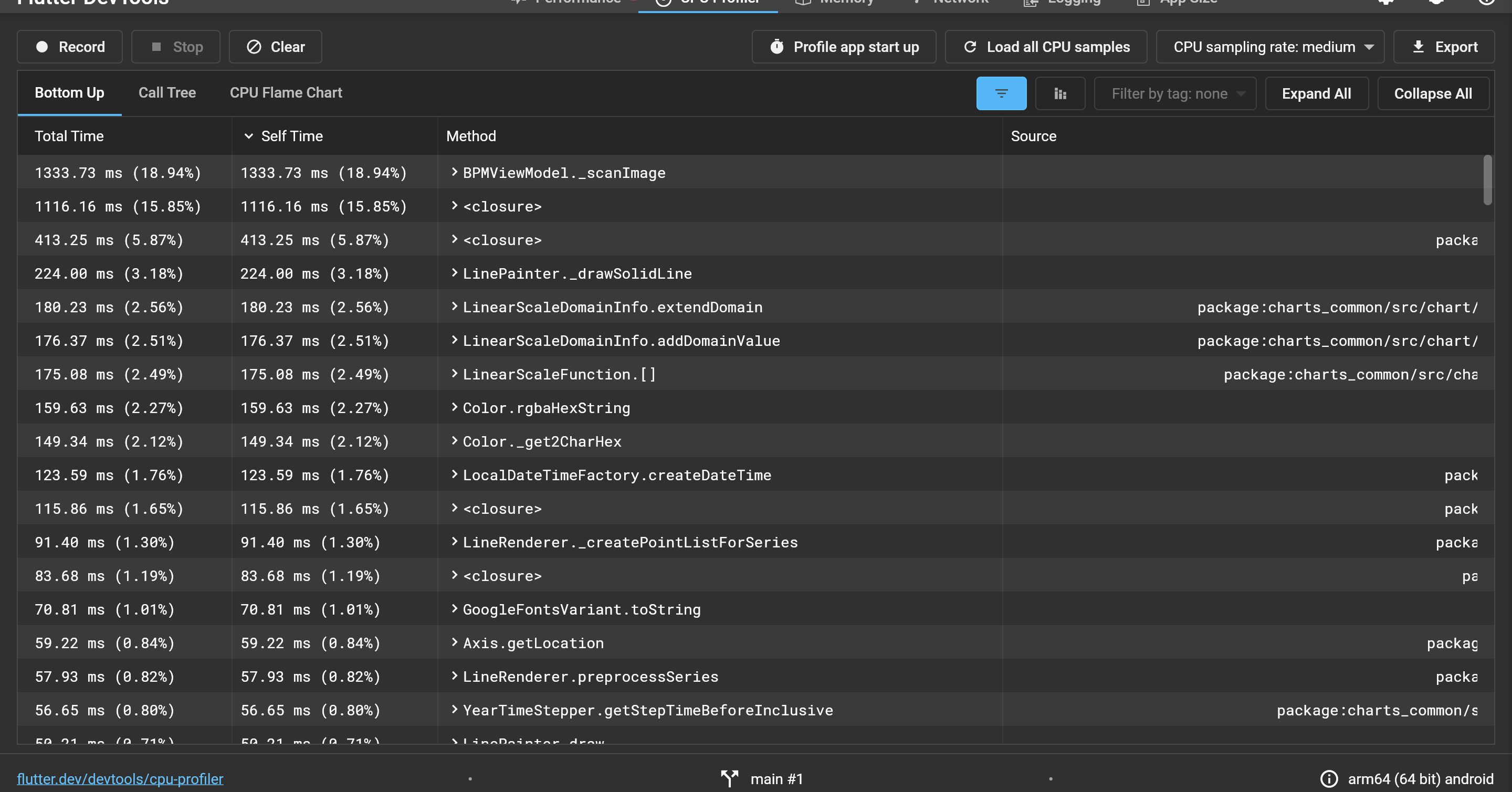1512x792 pixels.
Task: Expand the Color.rgbaHexString row
Action: pyautogui.click(x=454, y=407)
